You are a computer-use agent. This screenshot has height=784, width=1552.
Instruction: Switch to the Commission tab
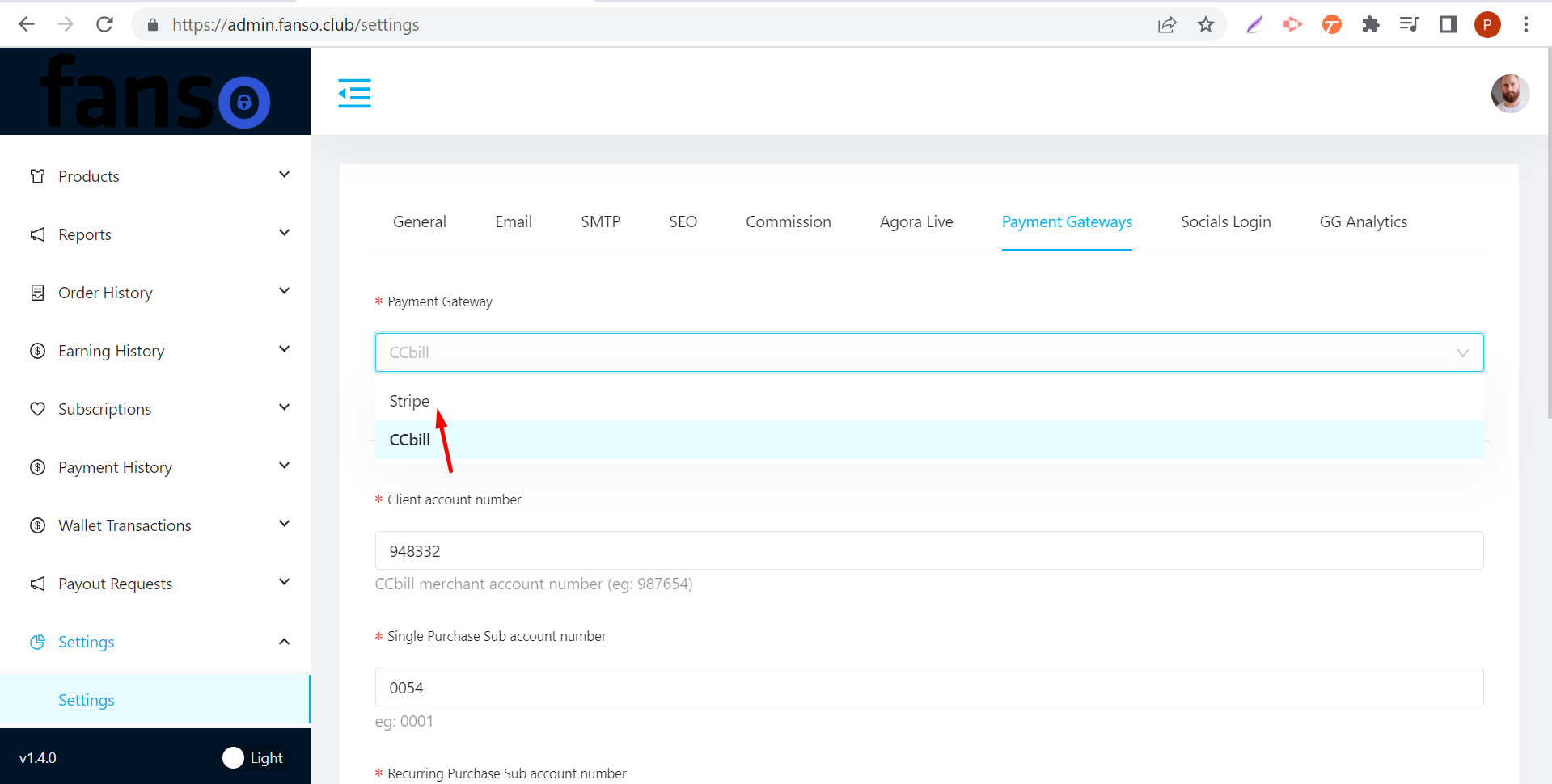[788, 221]
